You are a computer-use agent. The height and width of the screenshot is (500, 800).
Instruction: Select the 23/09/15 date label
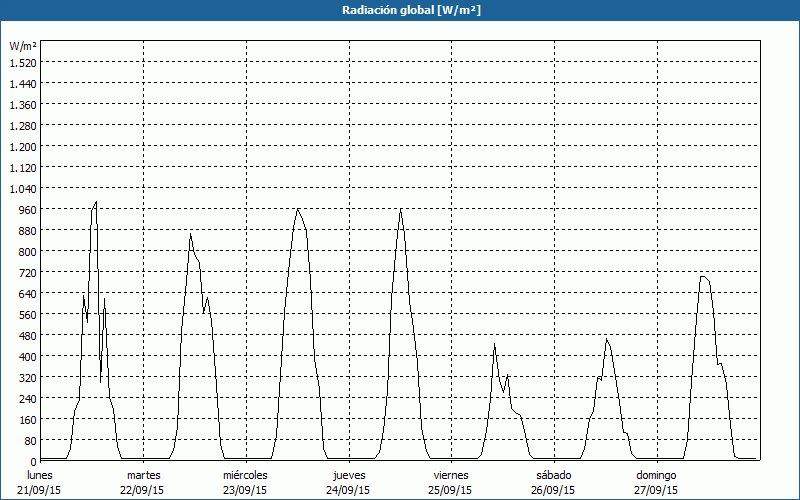245,490
